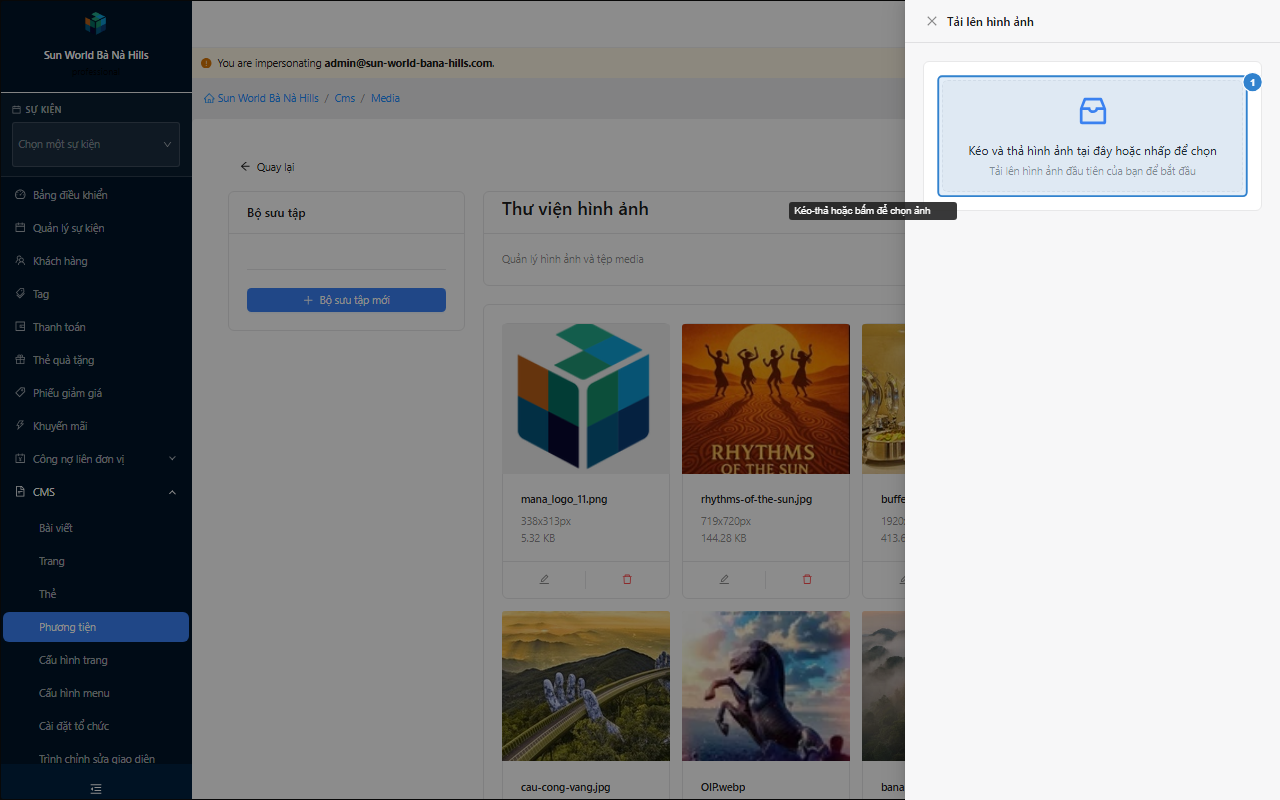This screenshot has width=1280, height=800.
Task: Click the file size 5.32 KB
Action: click(x=538, y=538)
